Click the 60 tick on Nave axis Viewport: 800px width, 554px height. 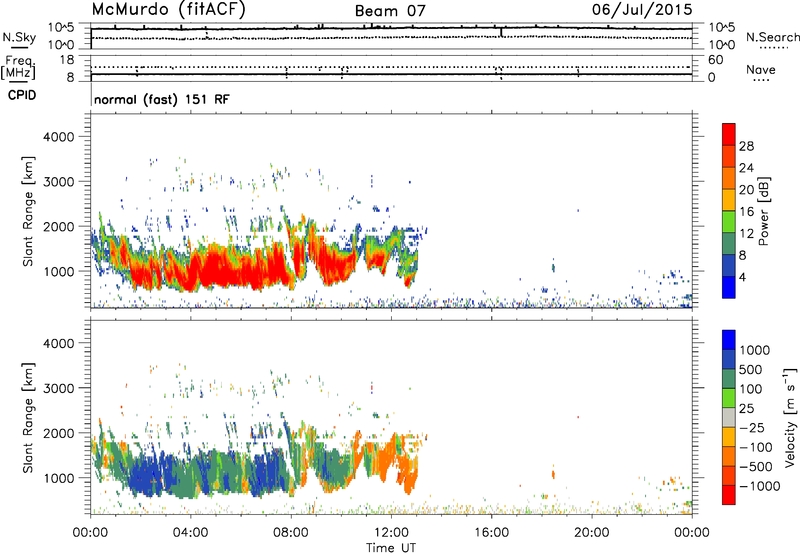715,60
